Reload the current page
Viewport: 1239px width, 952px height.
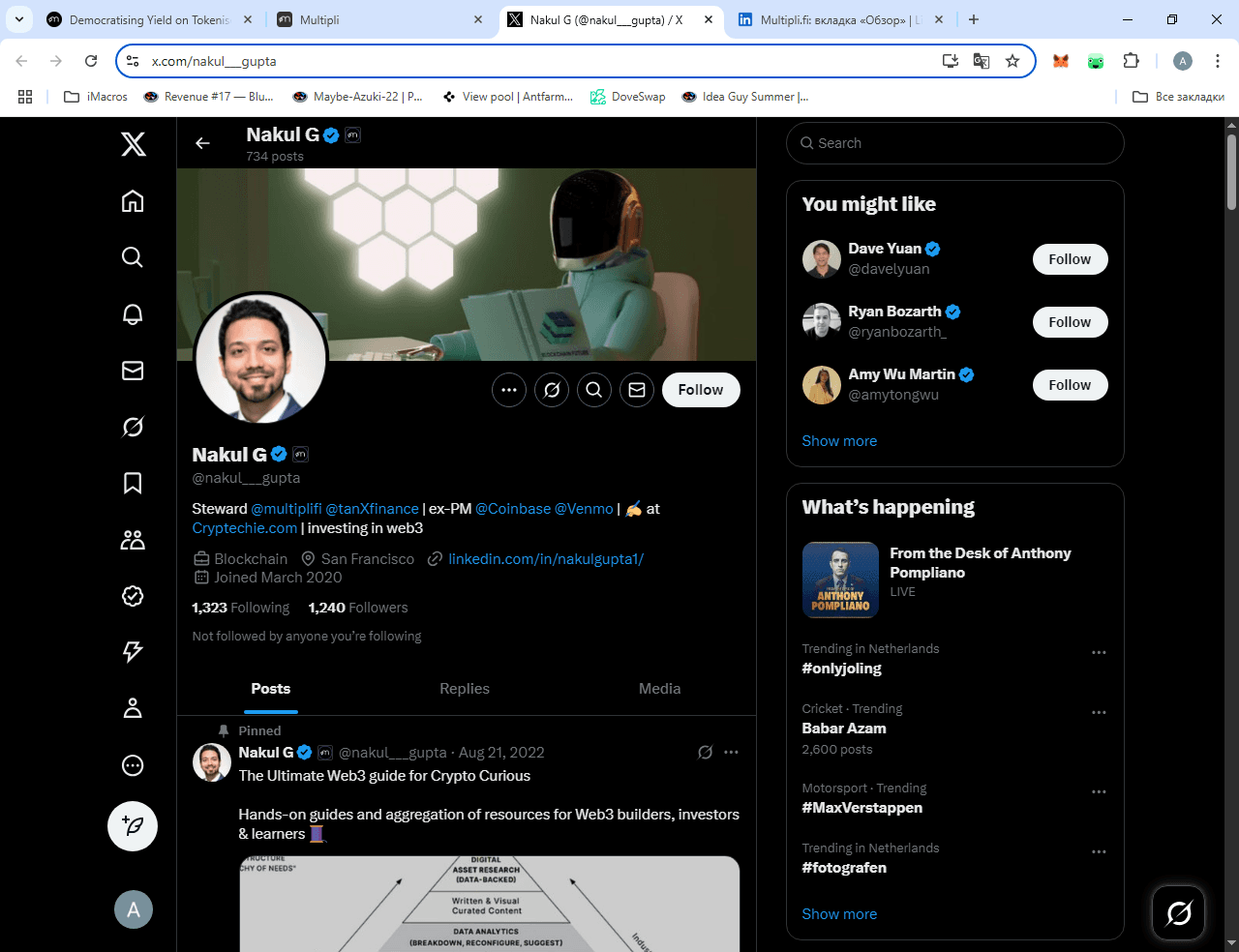(x=91, y=61)
